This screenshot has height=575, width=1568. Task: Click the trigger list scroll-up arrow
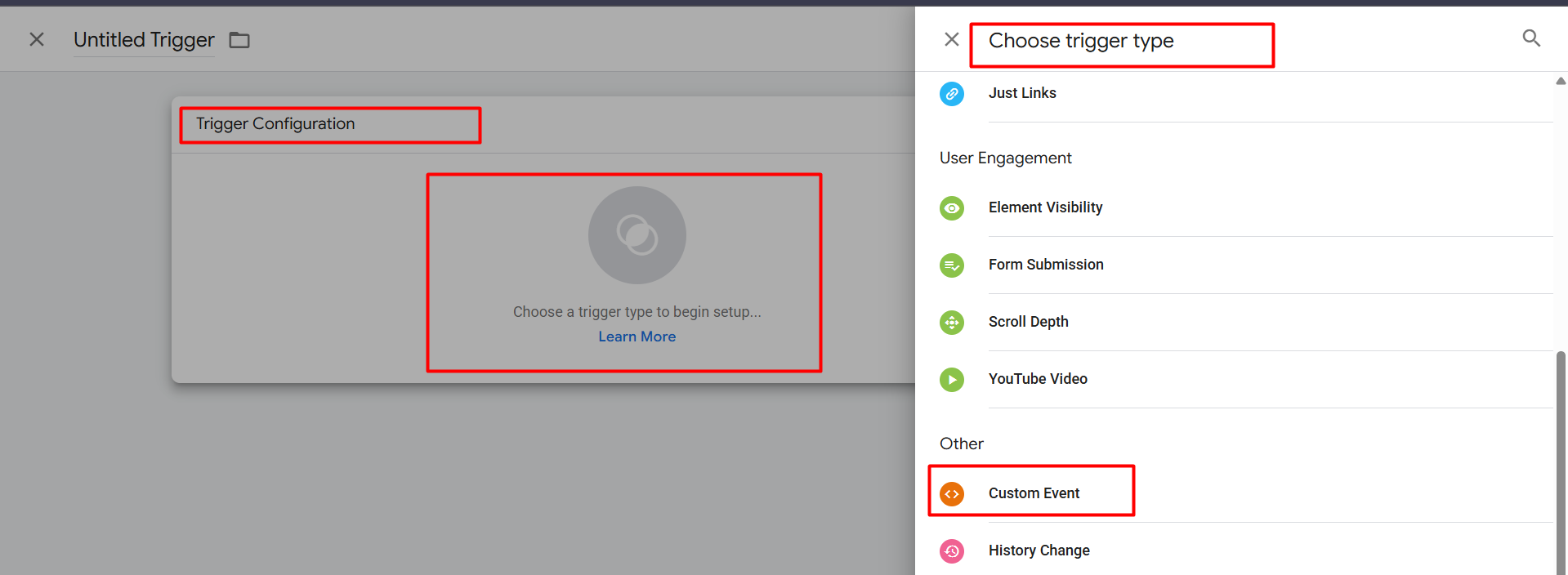[1561, 81]
